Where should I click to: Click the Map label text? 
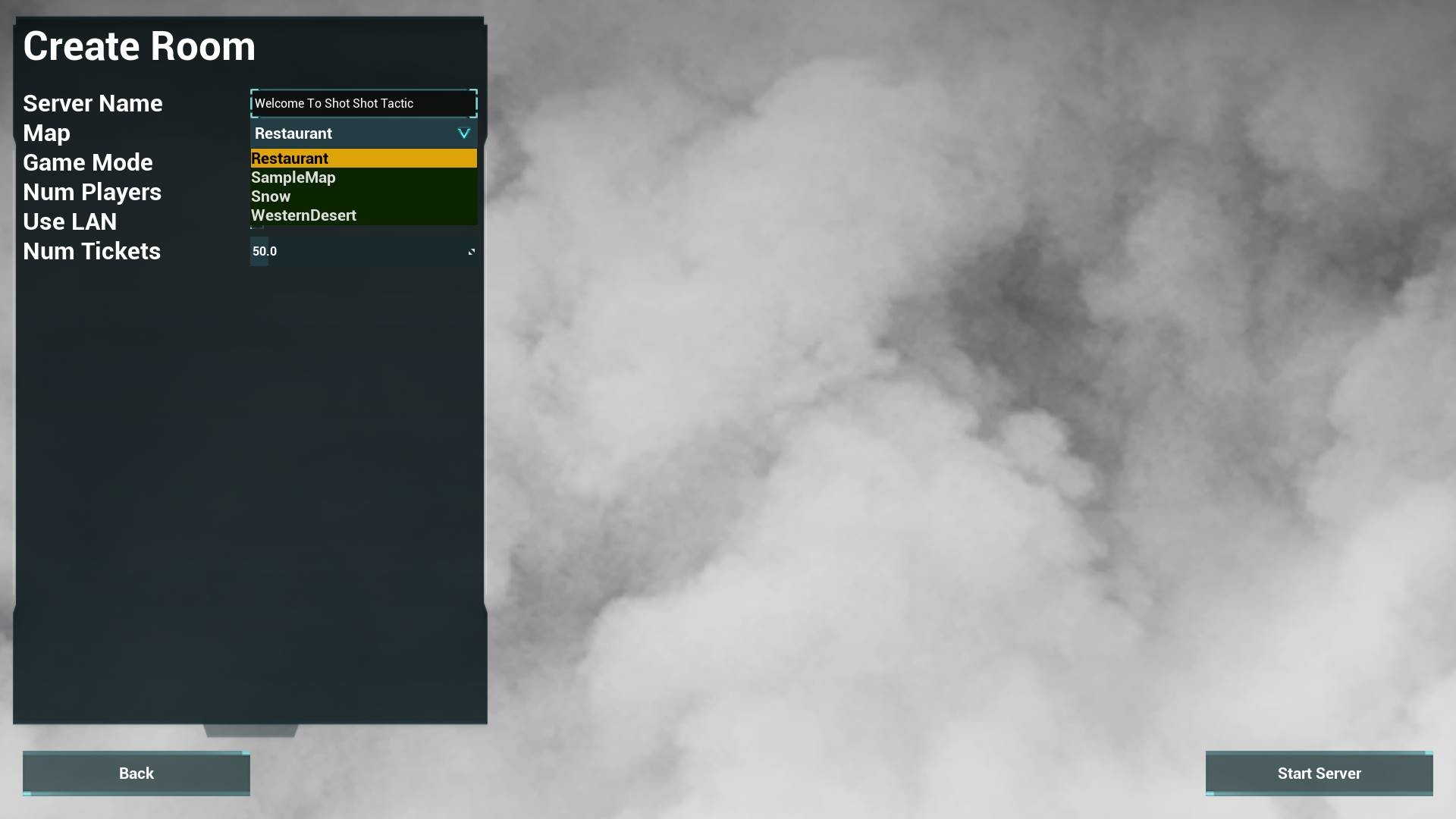tap(46, 133)
